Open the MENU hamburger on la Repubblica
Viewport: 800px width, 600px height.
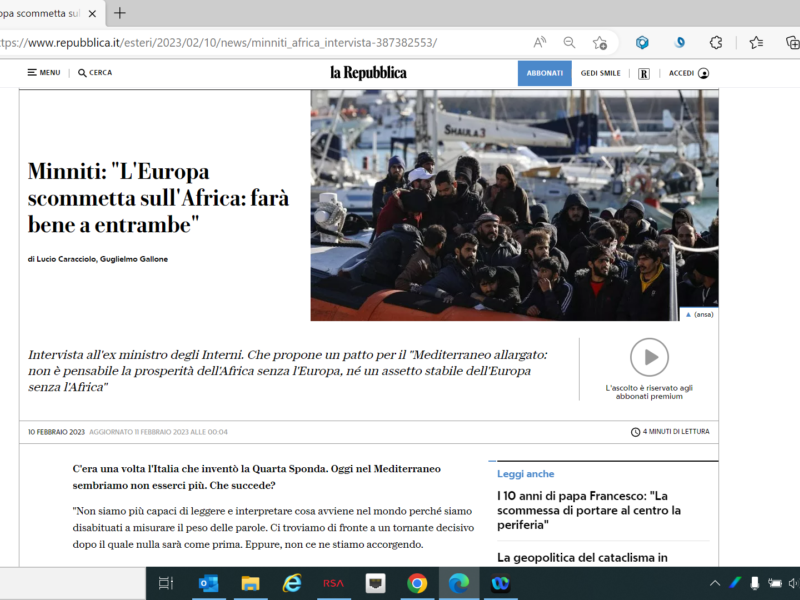(x=44, y=72)
